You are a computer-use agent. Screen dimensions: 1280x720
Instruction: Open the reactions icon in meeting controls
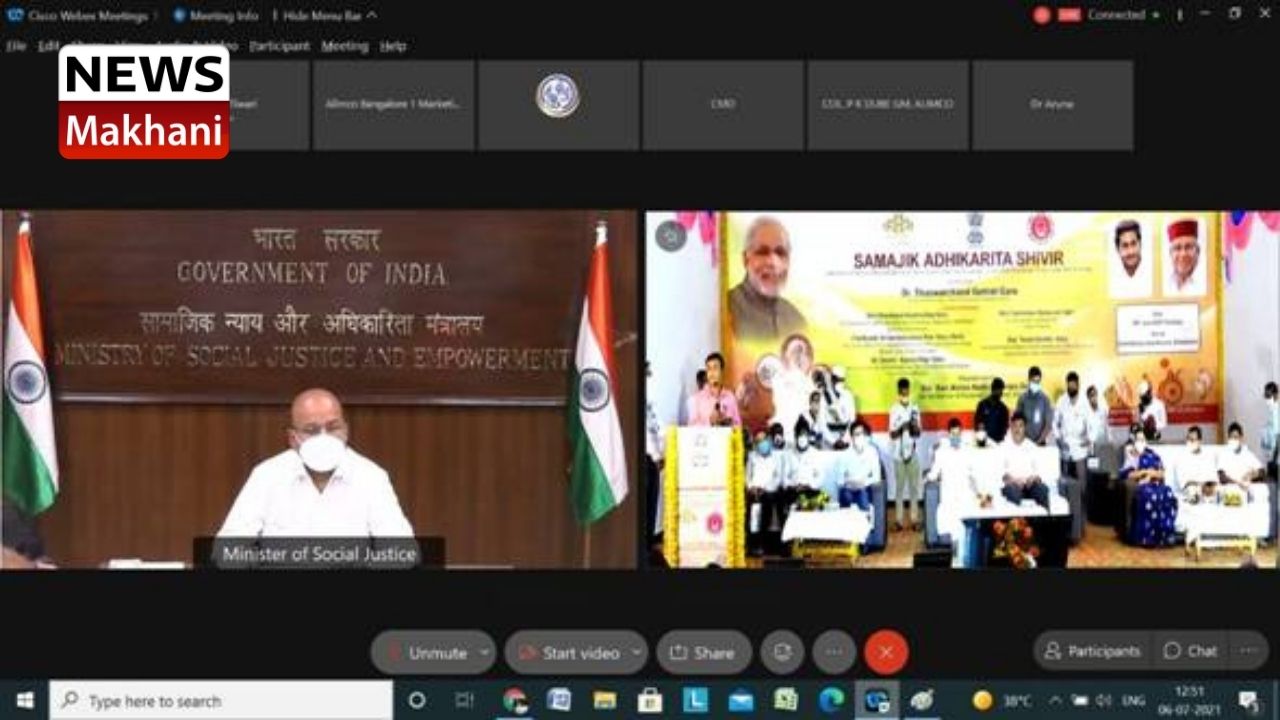[782, 653]
